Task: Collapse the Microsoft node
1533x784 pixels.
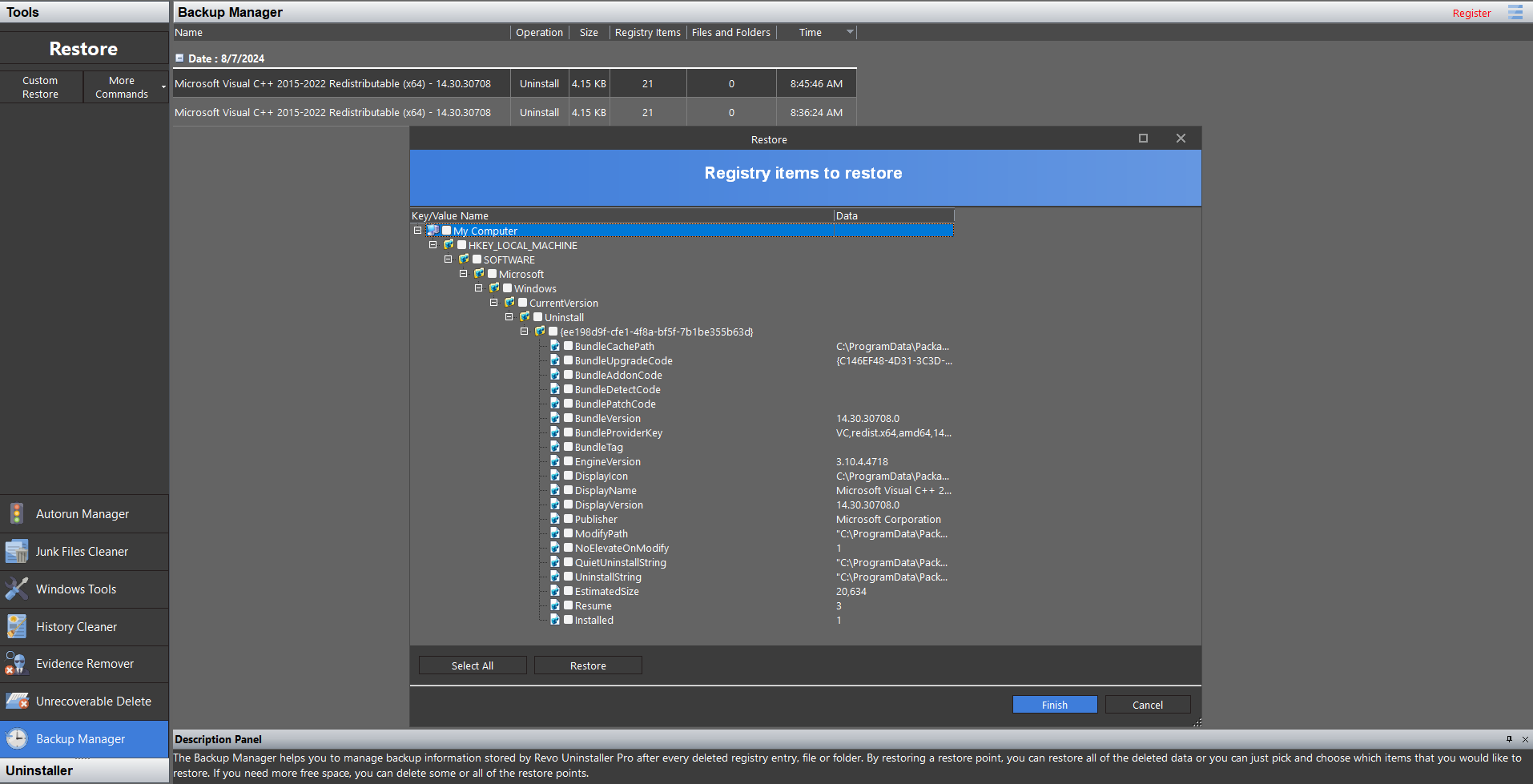Action: click(x=463, y=274)
